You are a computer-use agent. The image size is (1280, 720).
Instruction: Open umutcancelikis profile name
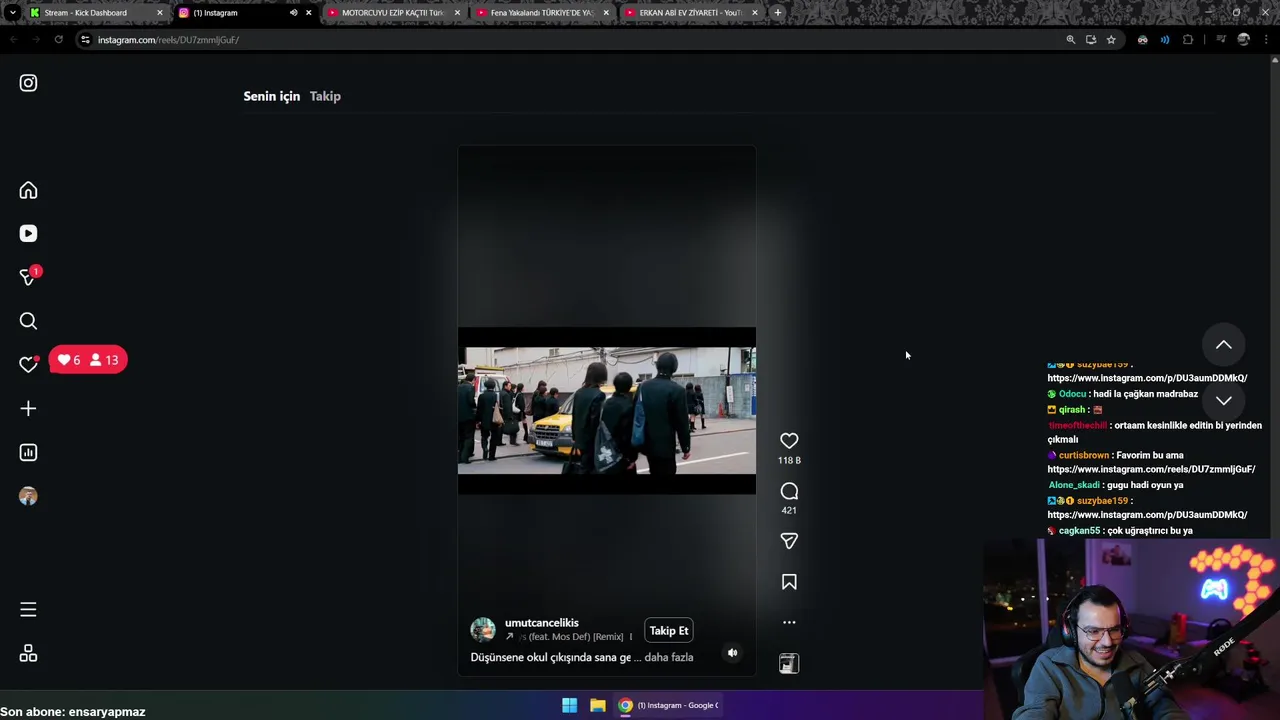(542, 623)
